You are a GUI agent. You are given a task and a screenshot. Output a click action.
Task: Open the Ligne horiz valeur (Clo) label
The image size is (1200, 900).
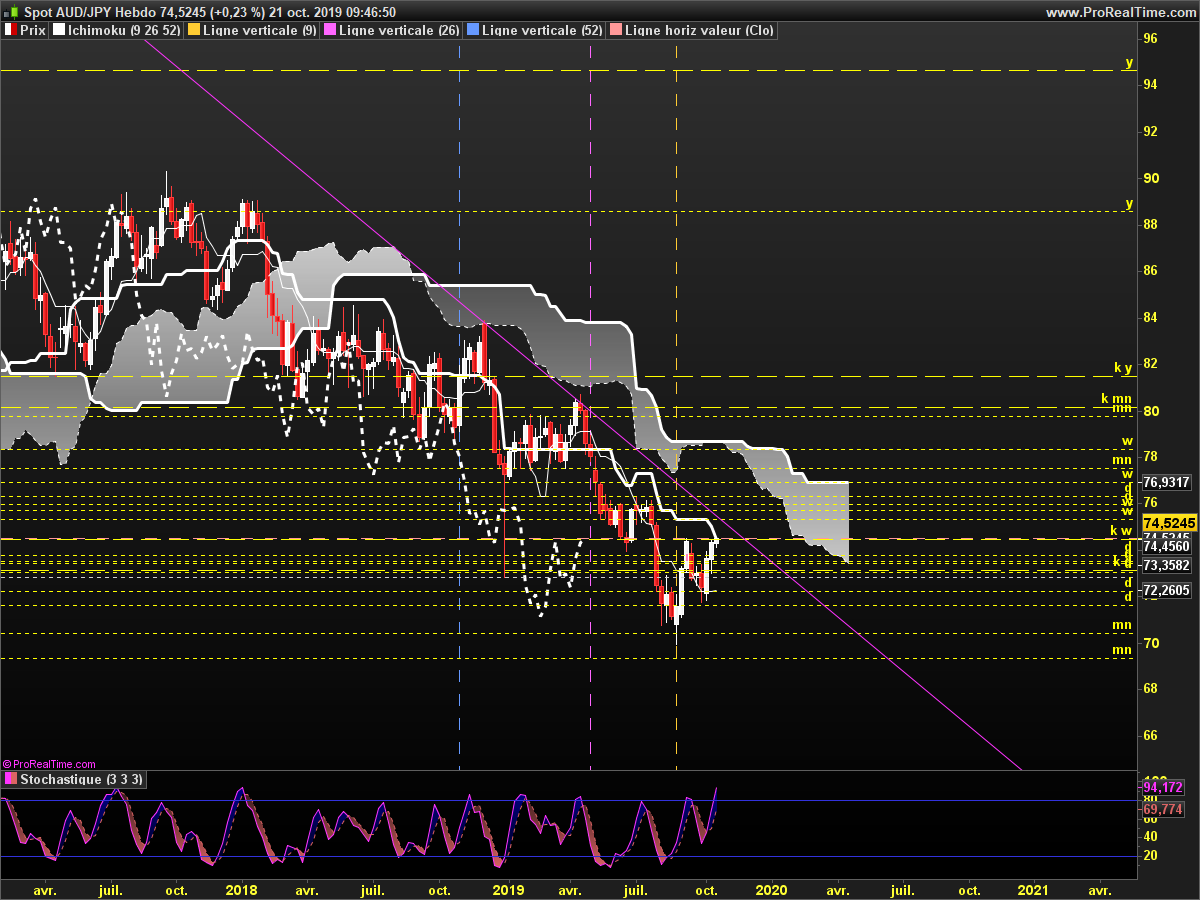[699, 31]
